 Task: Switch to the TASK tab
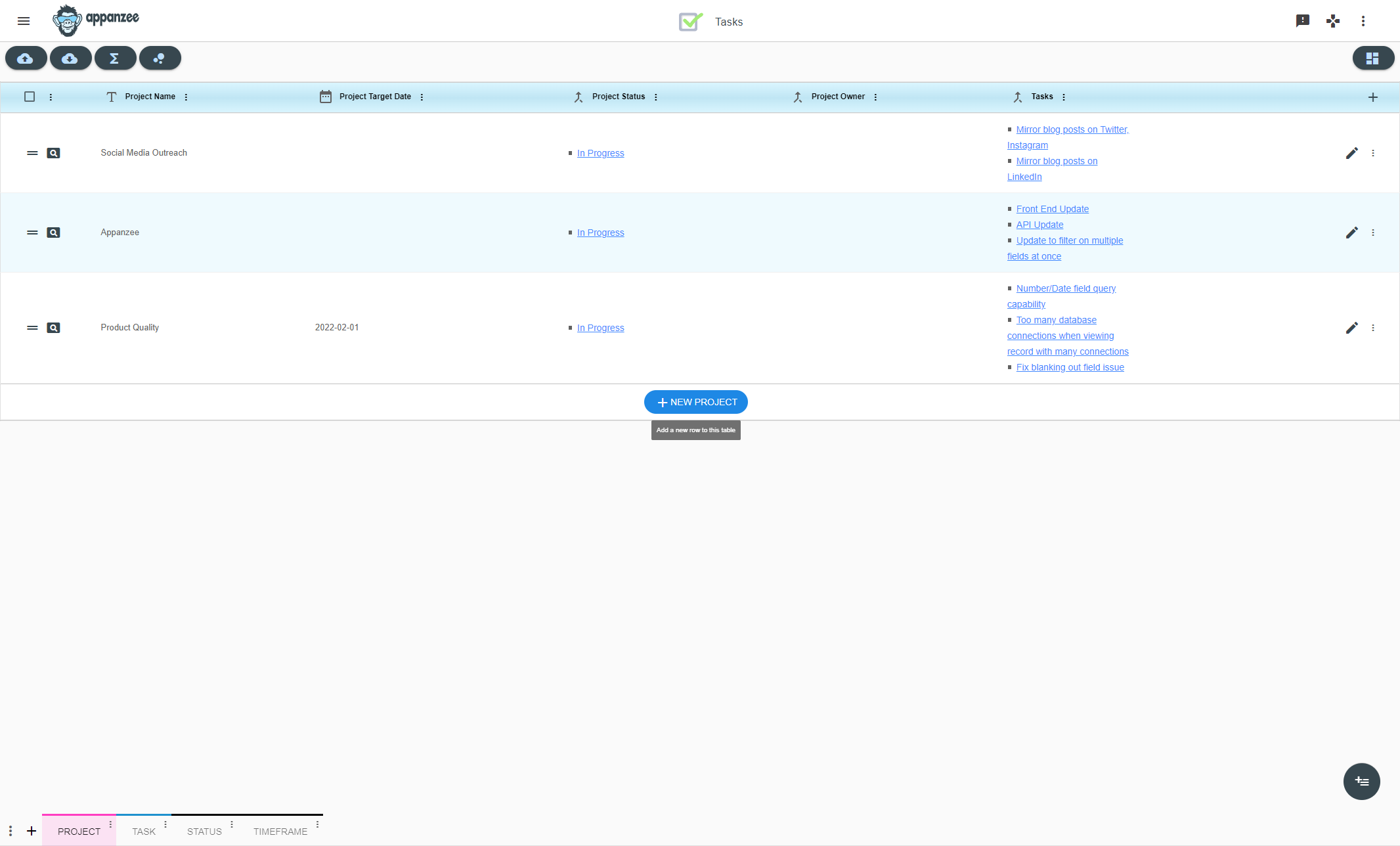[144, 832]
